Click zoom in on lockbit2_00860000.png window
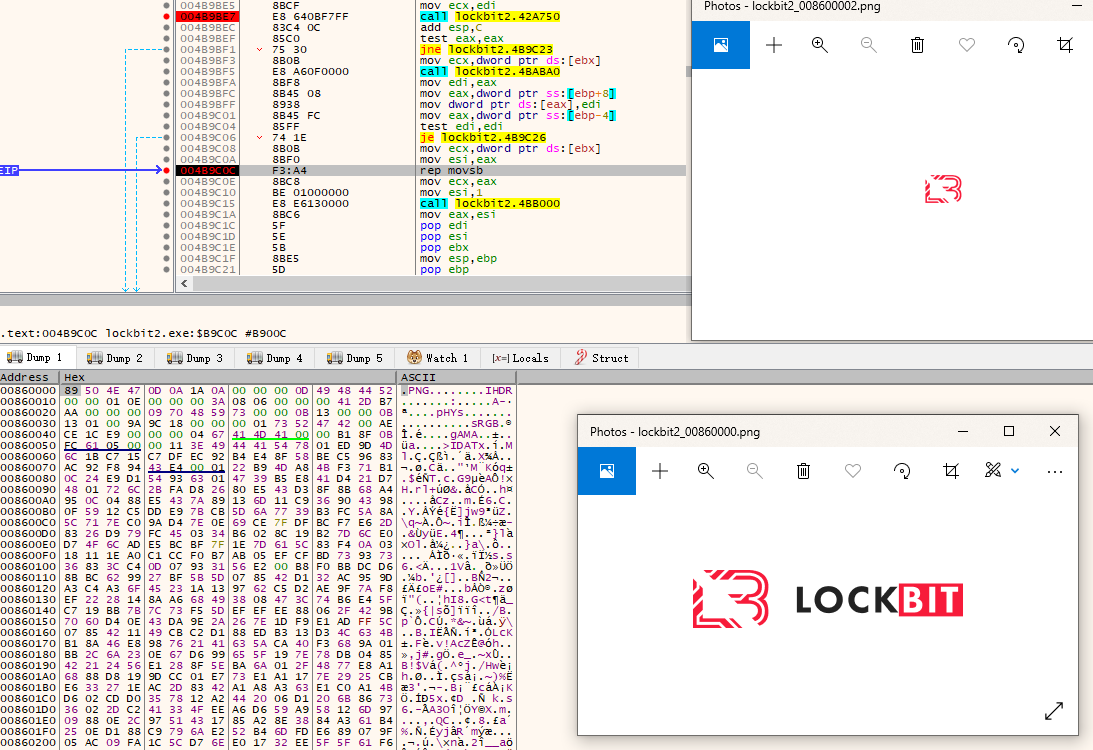1093x750 pixels. pyautogui.click(x=706, y=471)
